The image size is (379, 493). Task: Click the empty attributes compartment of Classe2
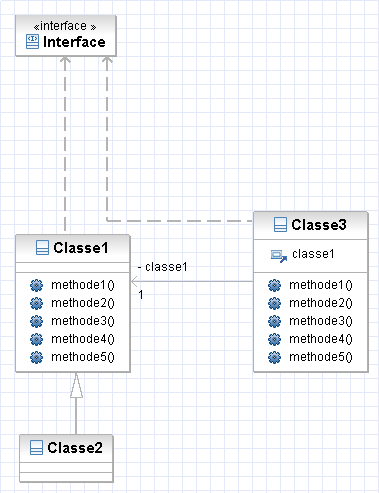(66, 467)
